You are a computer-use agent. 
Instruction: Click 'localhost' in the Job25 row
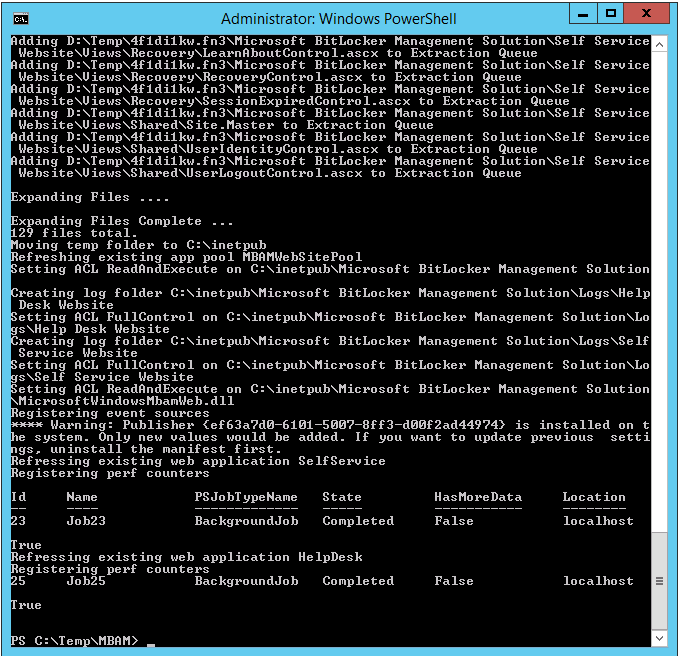pyautogui.click(x=598, y=581)
